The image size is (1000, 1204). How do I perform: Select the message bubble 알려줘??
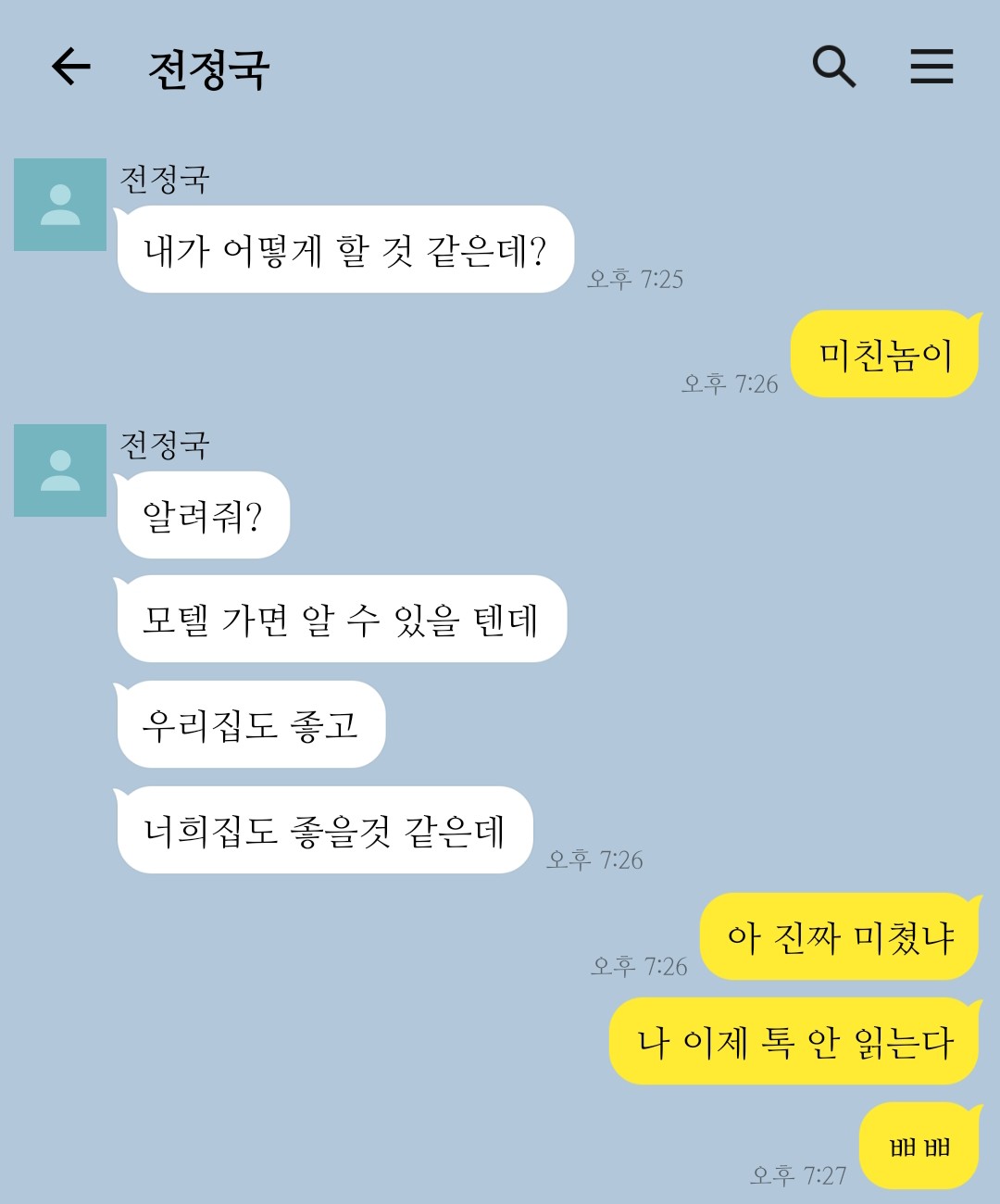[x=203, y=516]
